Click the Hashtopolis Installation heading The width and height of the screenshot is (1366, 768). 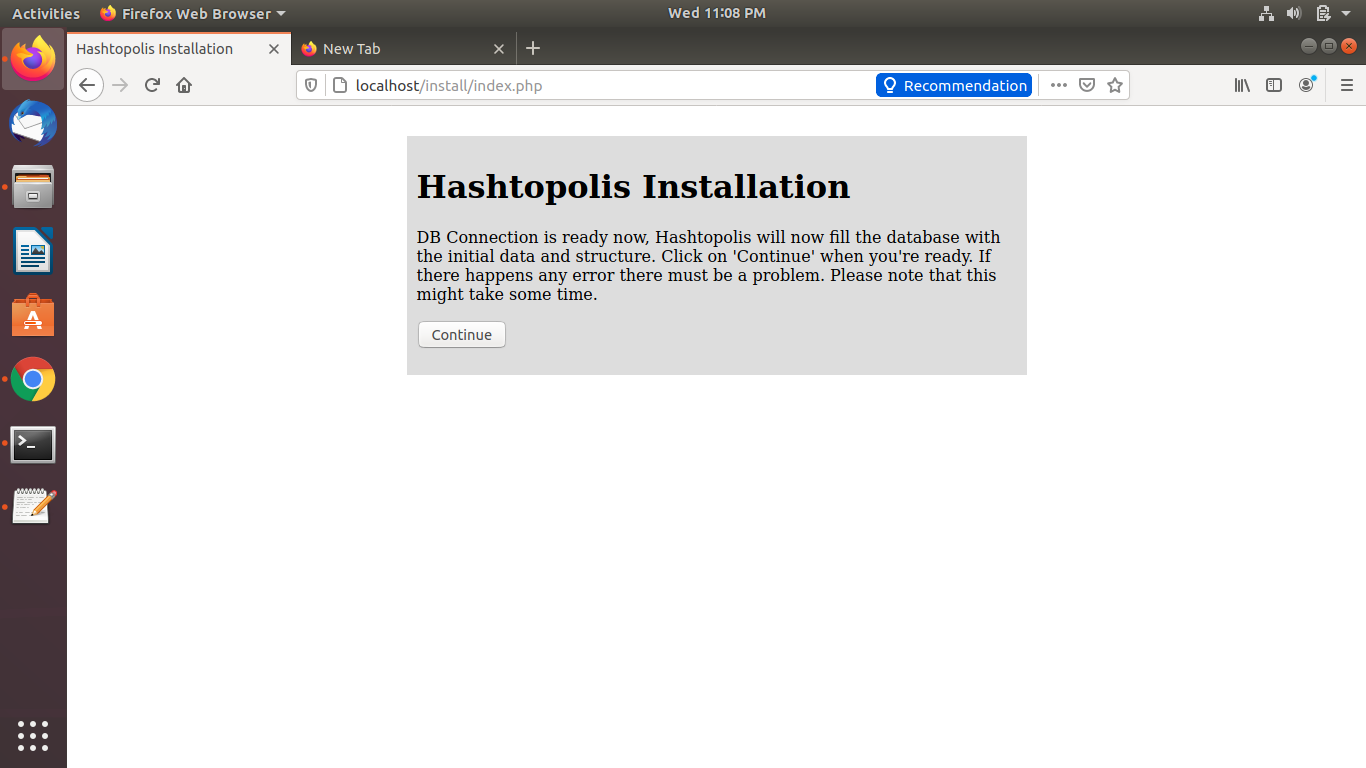click(x=633, y=186)
